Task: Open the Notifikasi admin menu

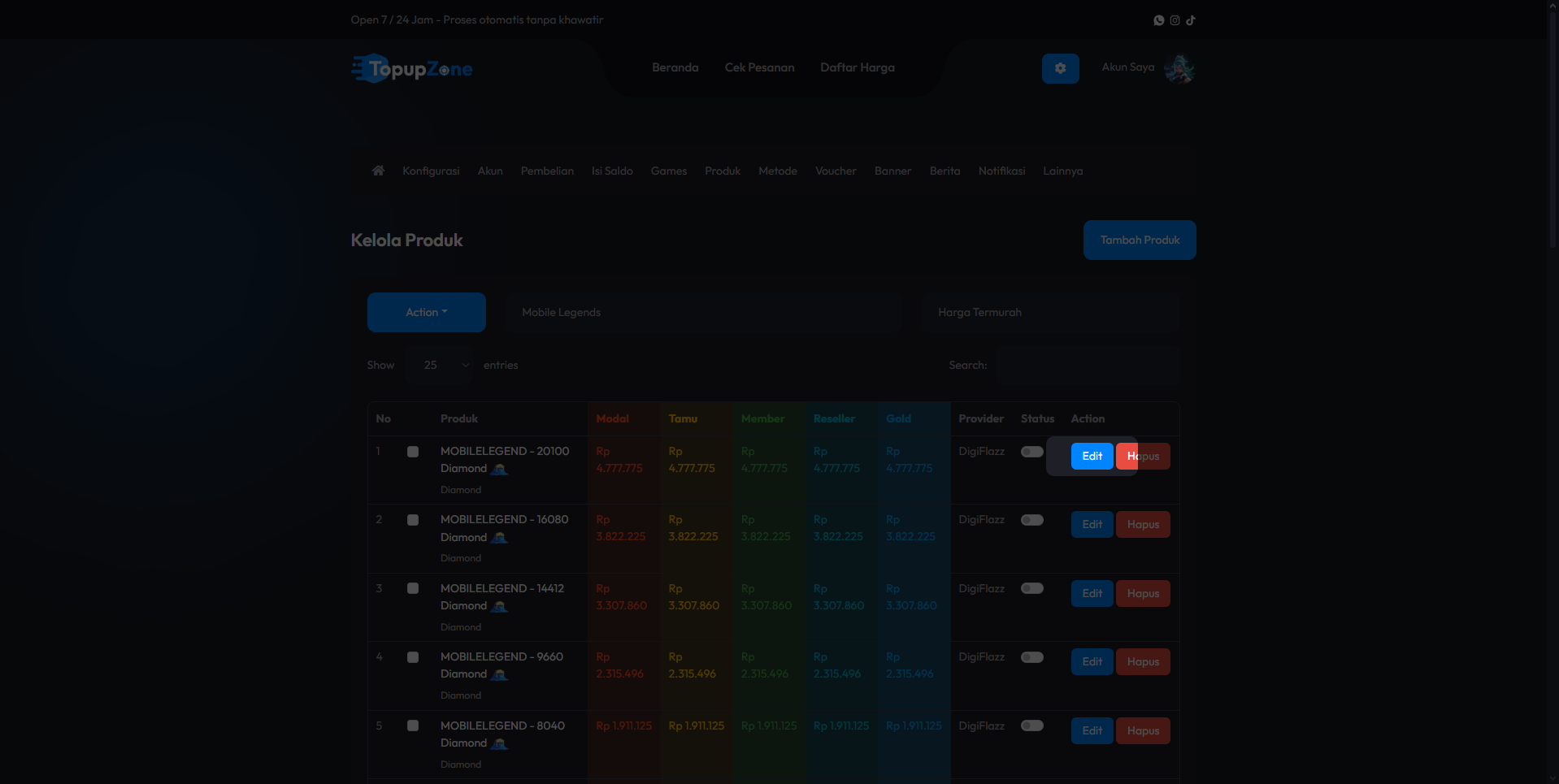Action: 1001,171
